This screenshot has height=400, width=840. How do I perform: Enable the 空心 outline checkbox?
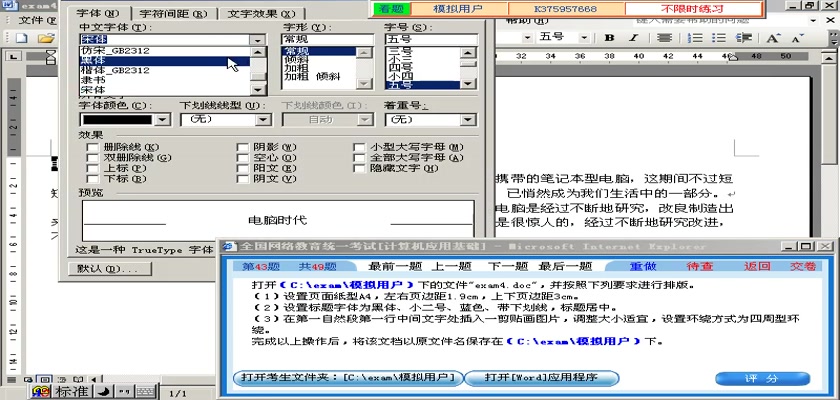coord(243,158)
